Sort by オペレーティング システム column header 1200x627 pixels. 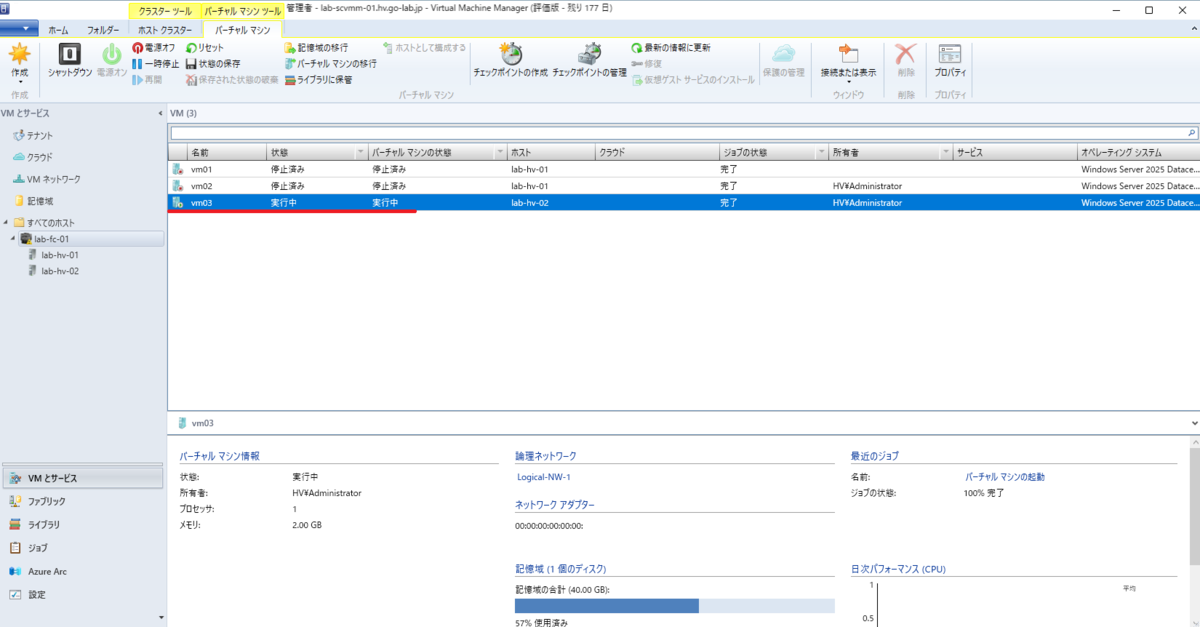[x=1138, y=152]
